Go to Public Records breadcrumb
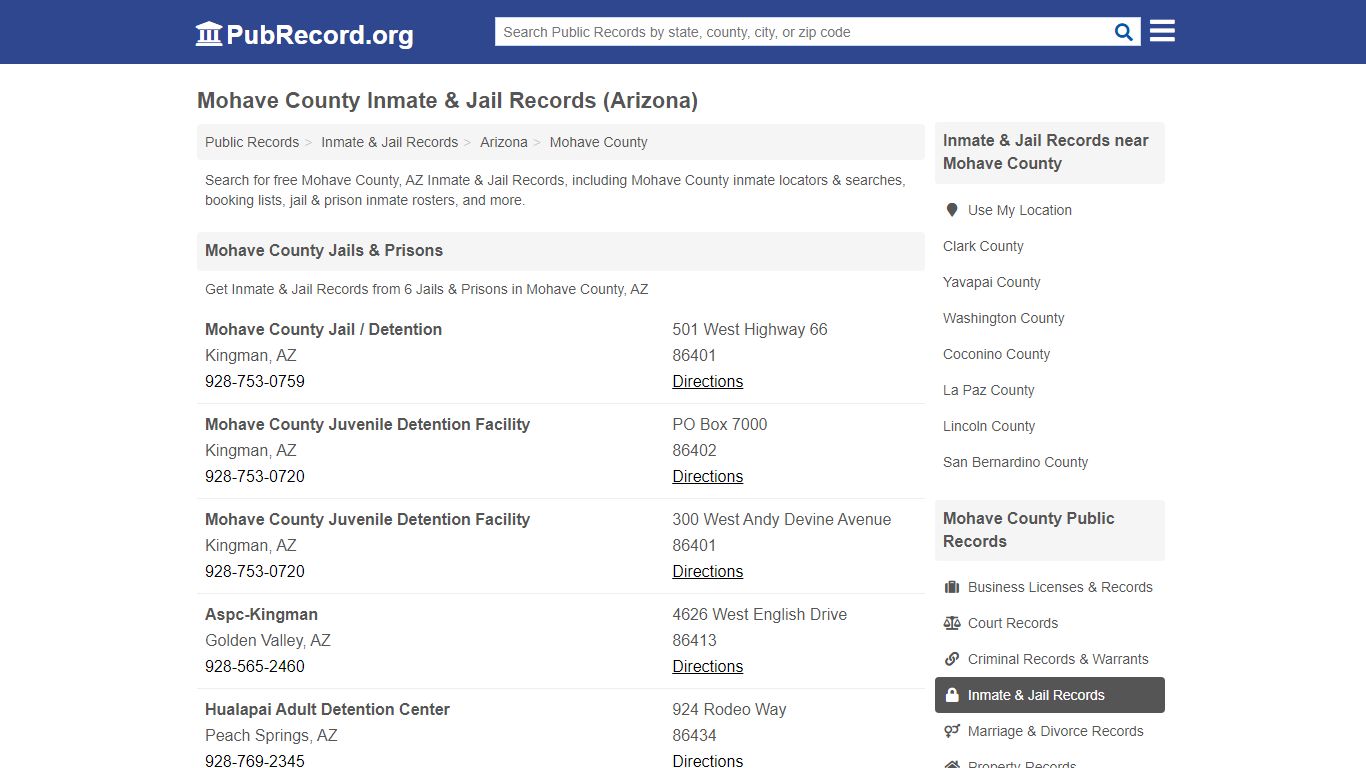Viewport: 1366px width, 768px height. pyautogui.click(x=252, y=142)
